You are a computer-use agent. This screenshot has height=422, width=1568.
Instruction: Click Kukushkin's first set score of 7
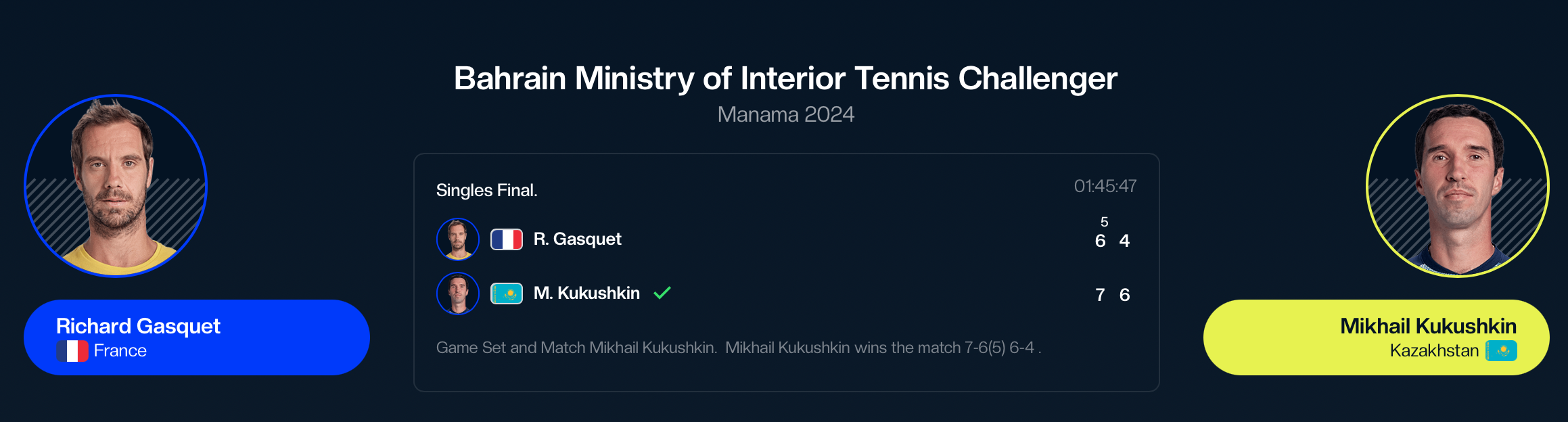pos(1100,295)
